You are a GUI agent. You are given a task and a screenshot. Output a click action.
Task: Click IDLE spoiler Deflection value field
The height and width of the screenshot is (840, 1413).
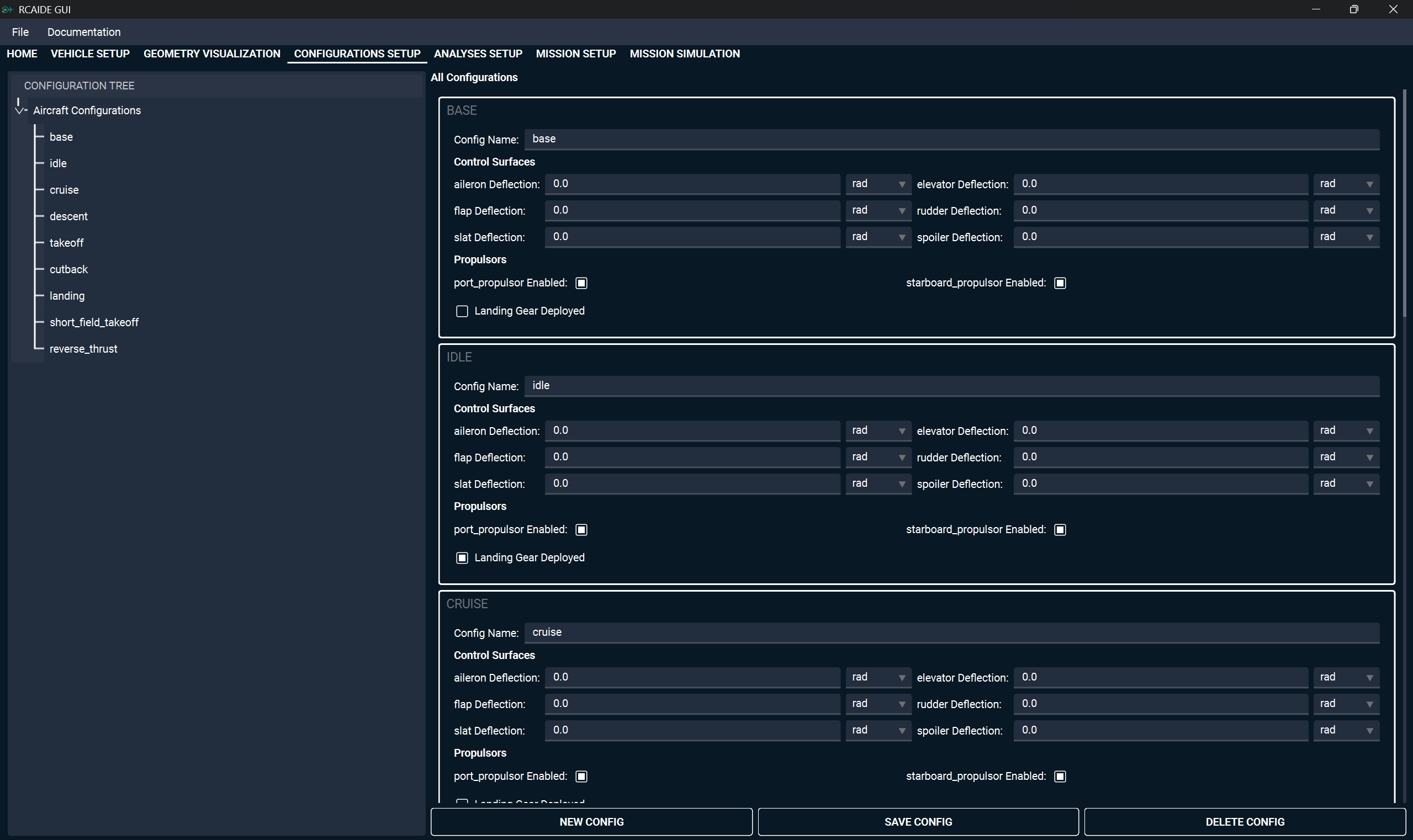pos(1161,484)
